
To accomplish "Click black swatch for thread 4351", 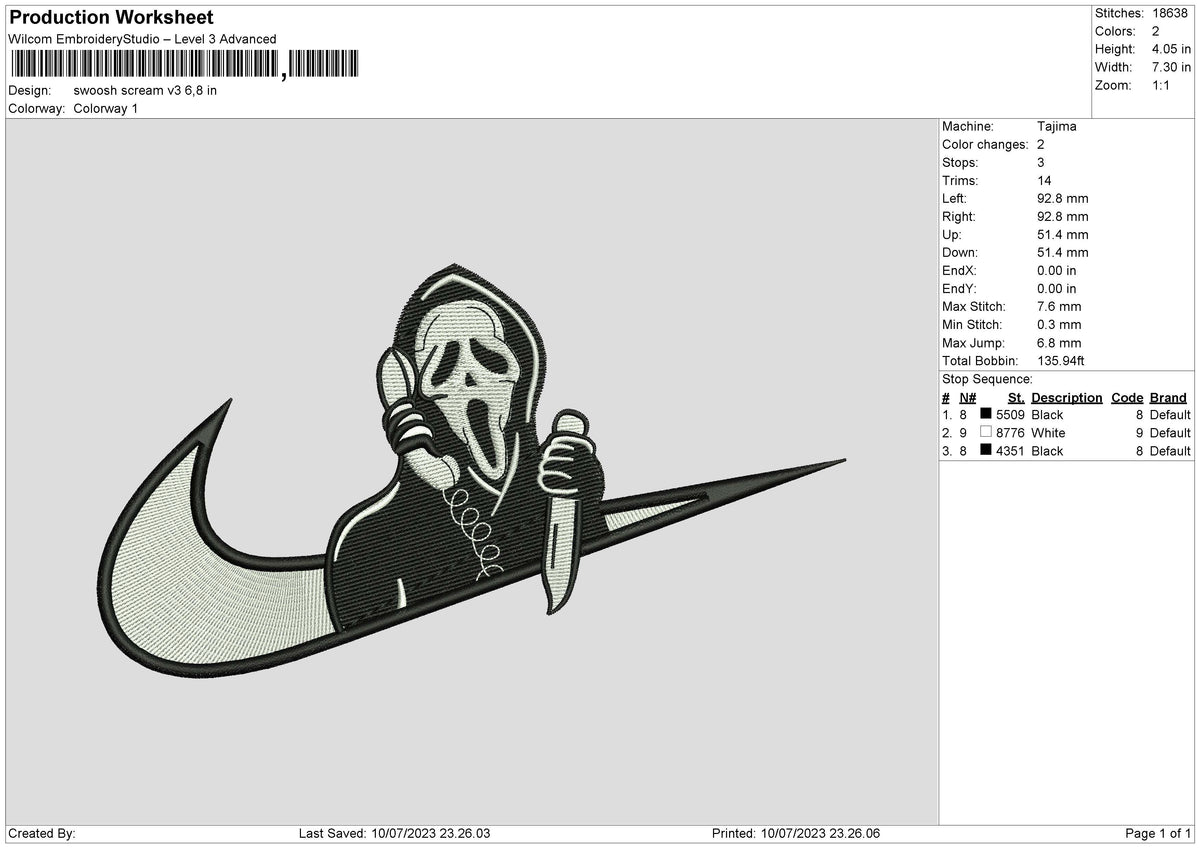I will pyautogui.click(x=986, y=451).
